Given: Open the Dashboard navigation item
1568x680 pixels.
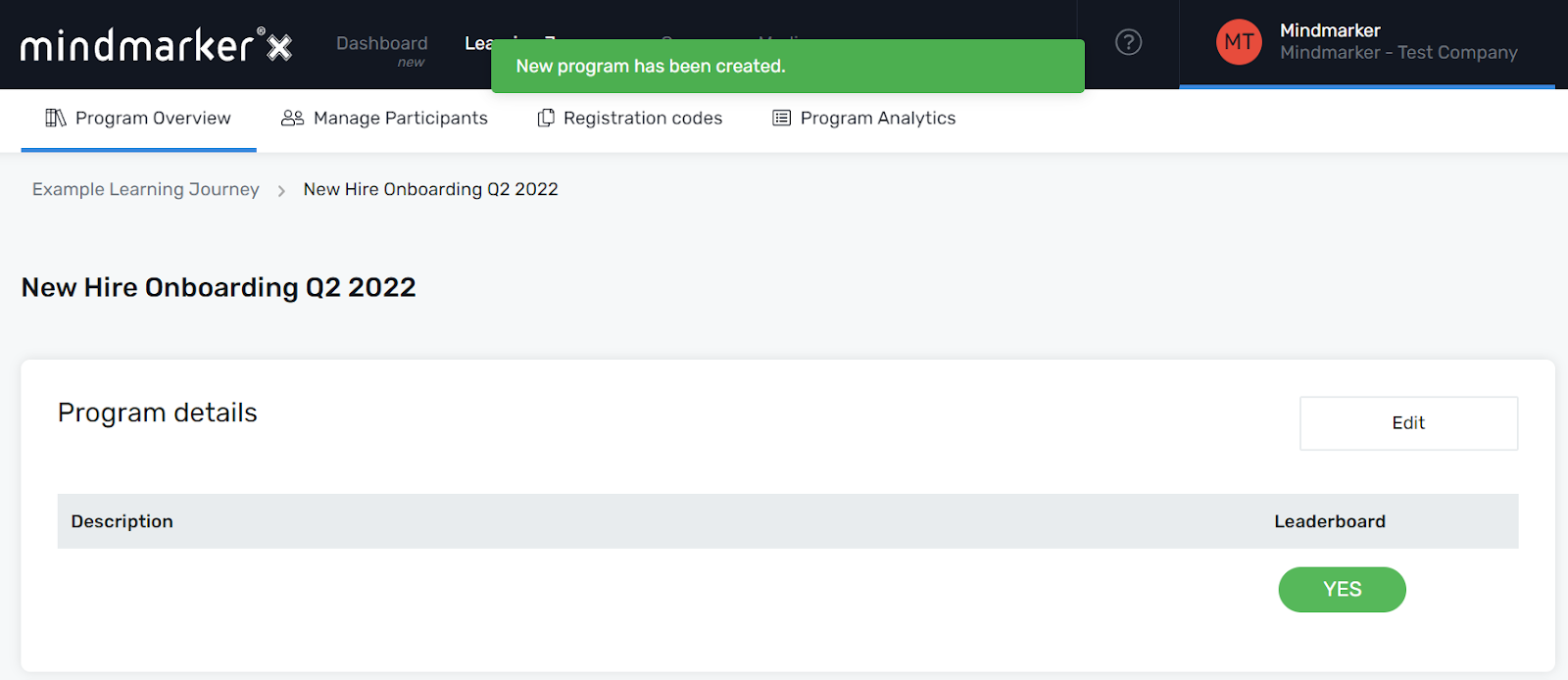Looking at the screenshot, I should click(x=382, y=43).
